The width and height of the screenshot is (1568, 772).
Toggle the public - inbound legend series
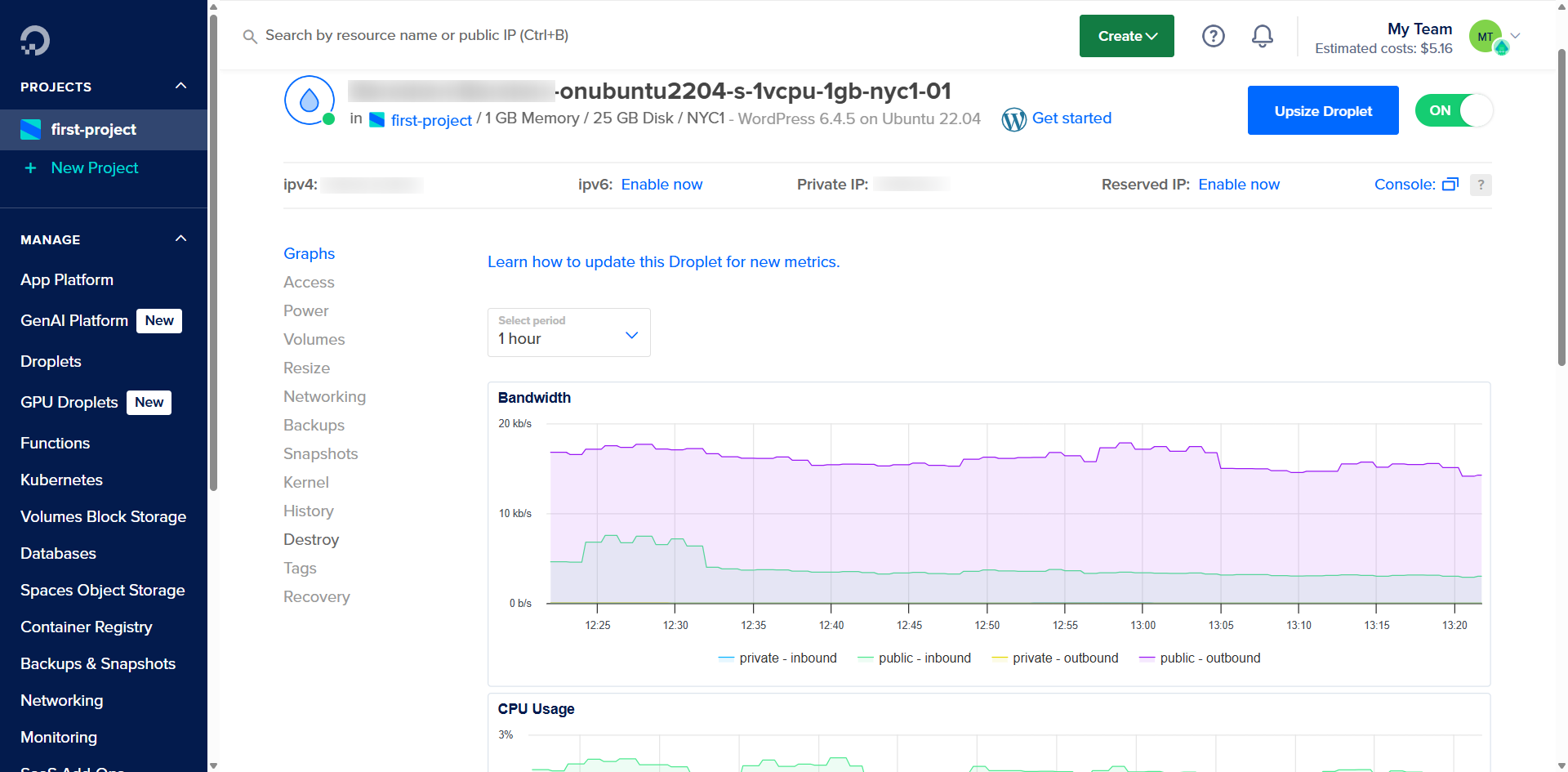915,658
